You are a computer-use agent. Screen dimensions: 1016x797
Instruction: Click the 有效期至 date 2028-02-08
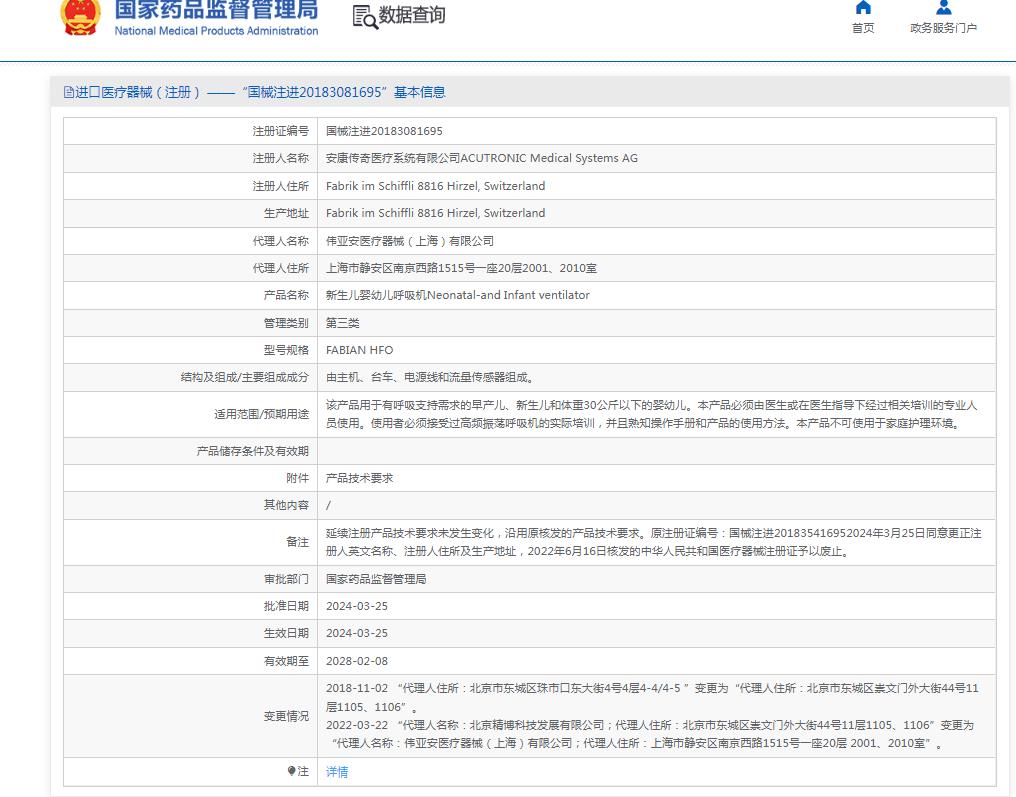[x=357, y=661]
